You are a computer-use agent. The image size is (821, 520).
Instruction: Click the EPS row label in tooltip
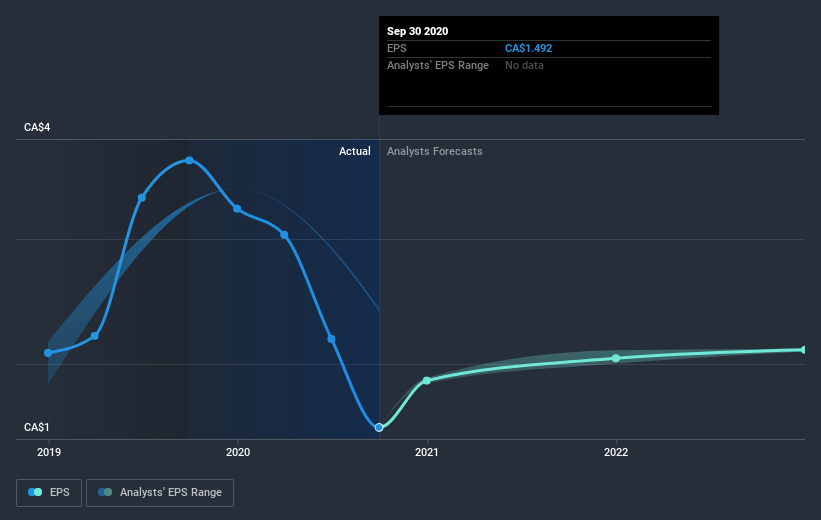396,48
